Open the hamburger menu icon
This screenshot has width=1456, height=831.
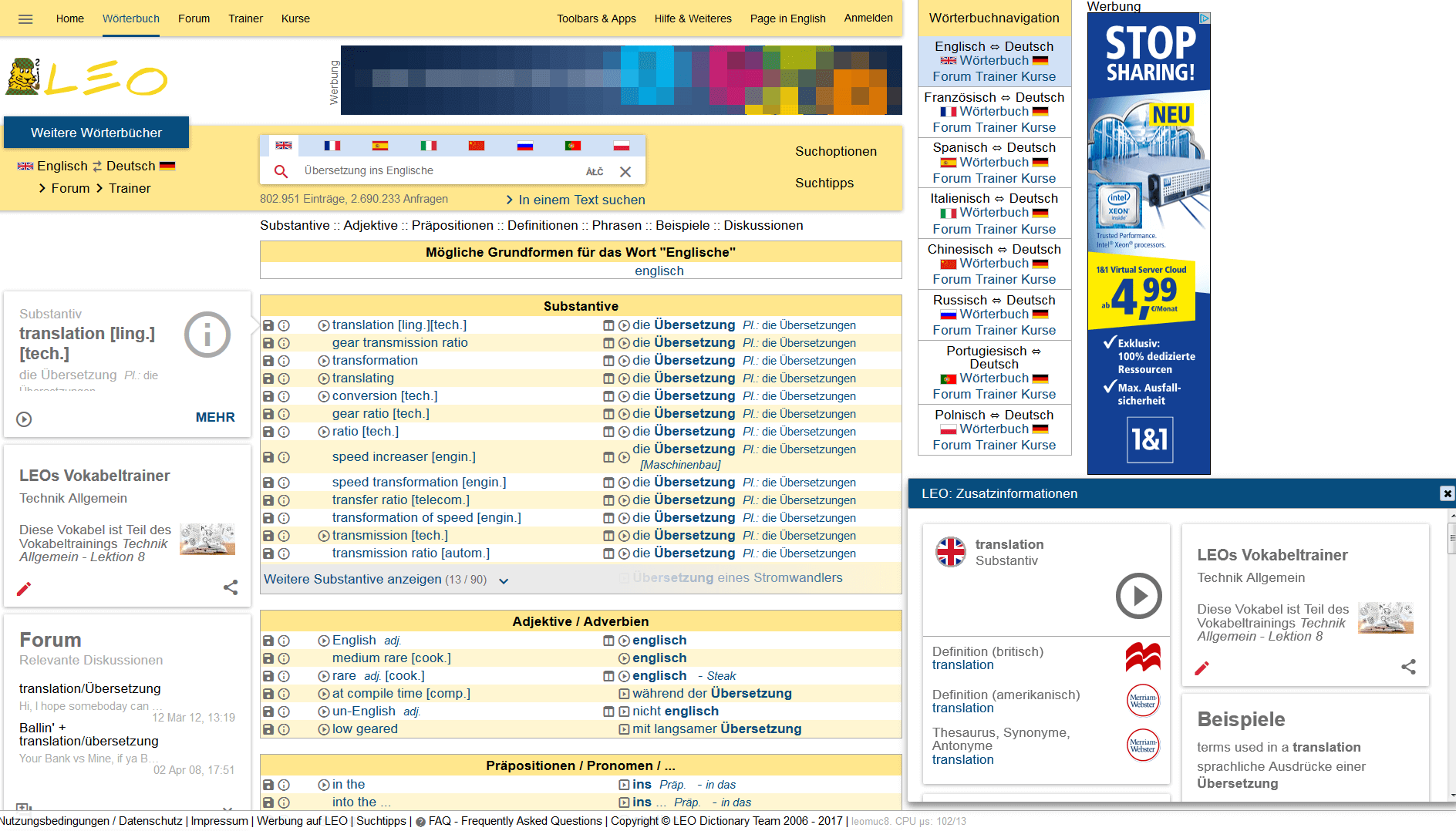(x=25, y=19)
